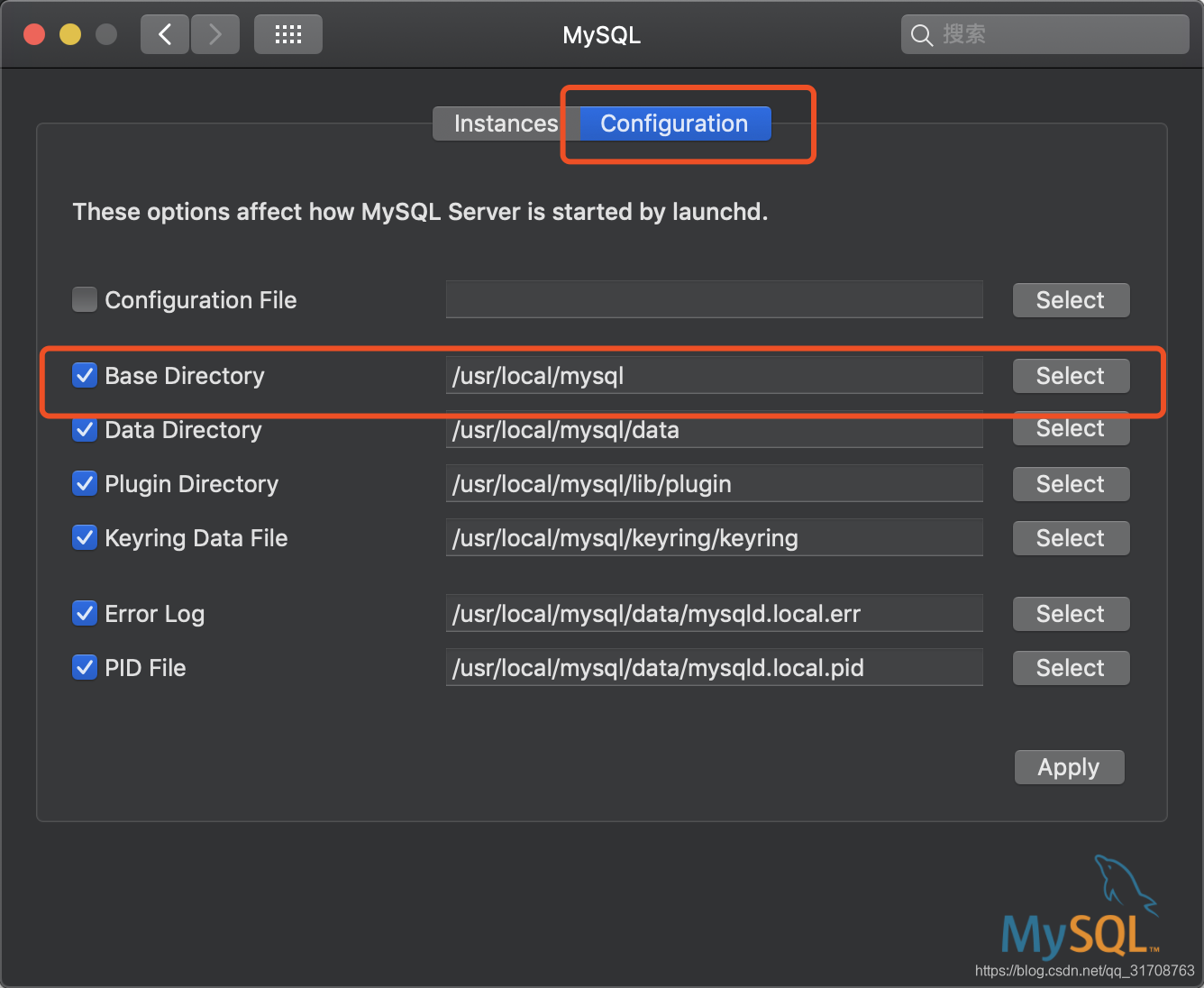The image size is (1204, 988).
Task: Select the Configuration tab
Action: (x=674, y=123)
